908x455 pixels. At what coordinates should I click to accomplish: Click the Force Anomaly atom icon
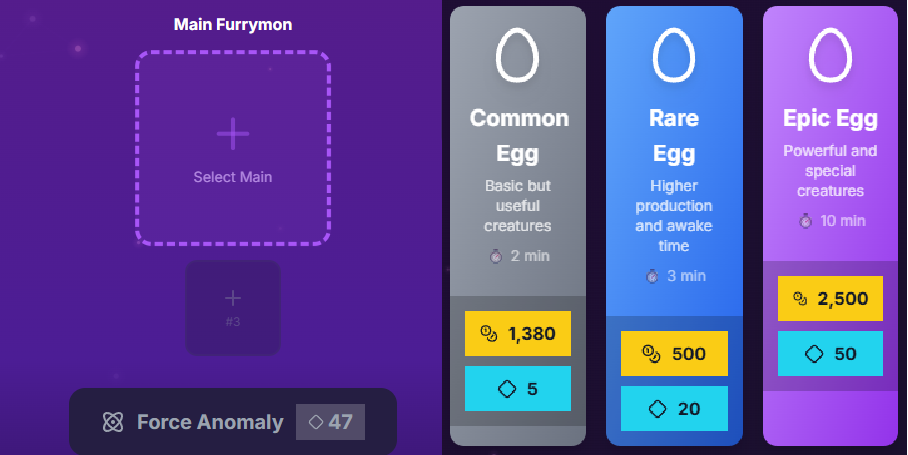(112, 422)
